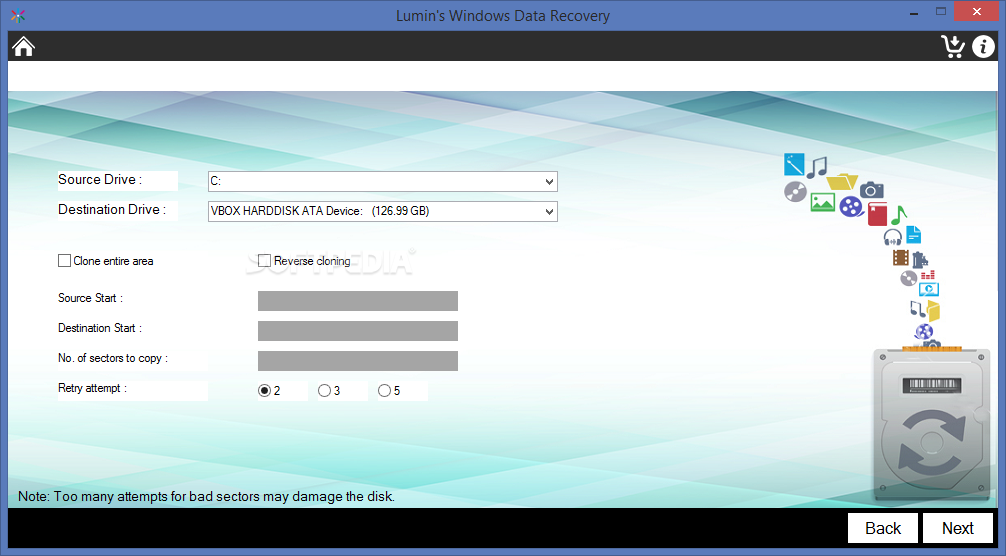Click the Destination Start input field
Viewport: 1006px width, 556px height.
[x=358, y=331]
